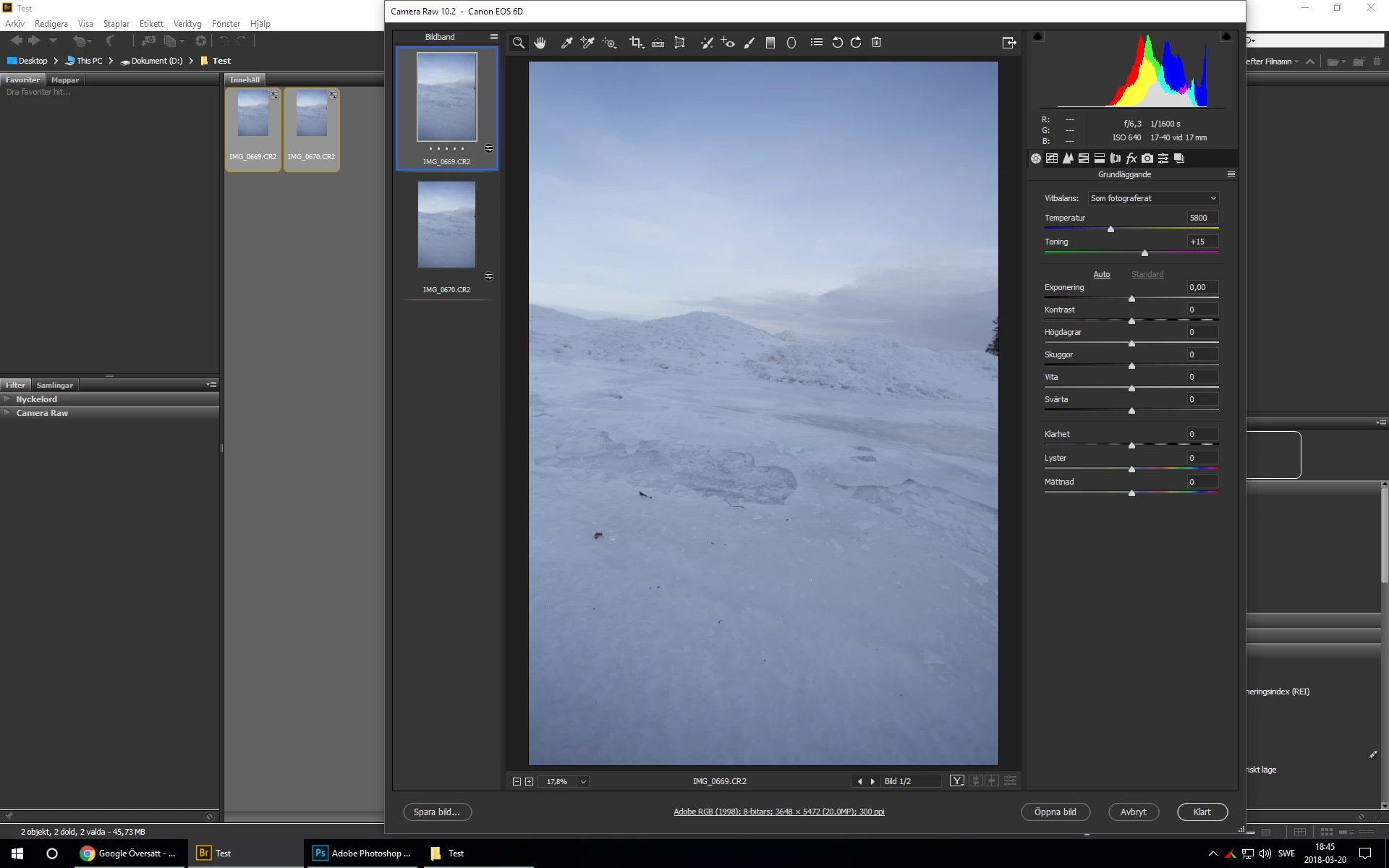Select the Red Eye removal tool

(x=728, y=43)
